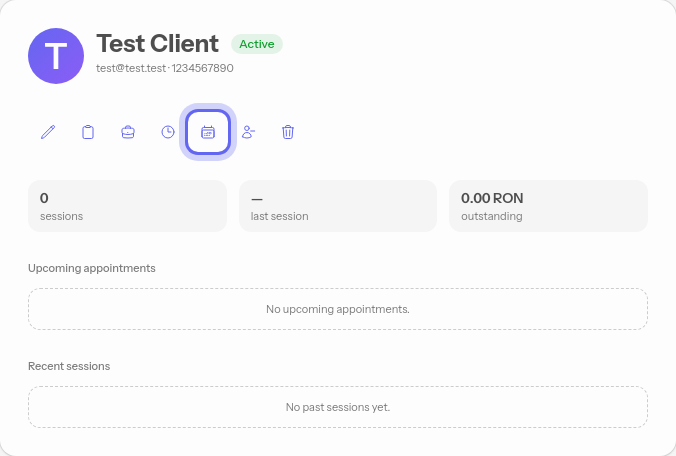
Task: Select the last session stat card
Action: tap(338, 206)
